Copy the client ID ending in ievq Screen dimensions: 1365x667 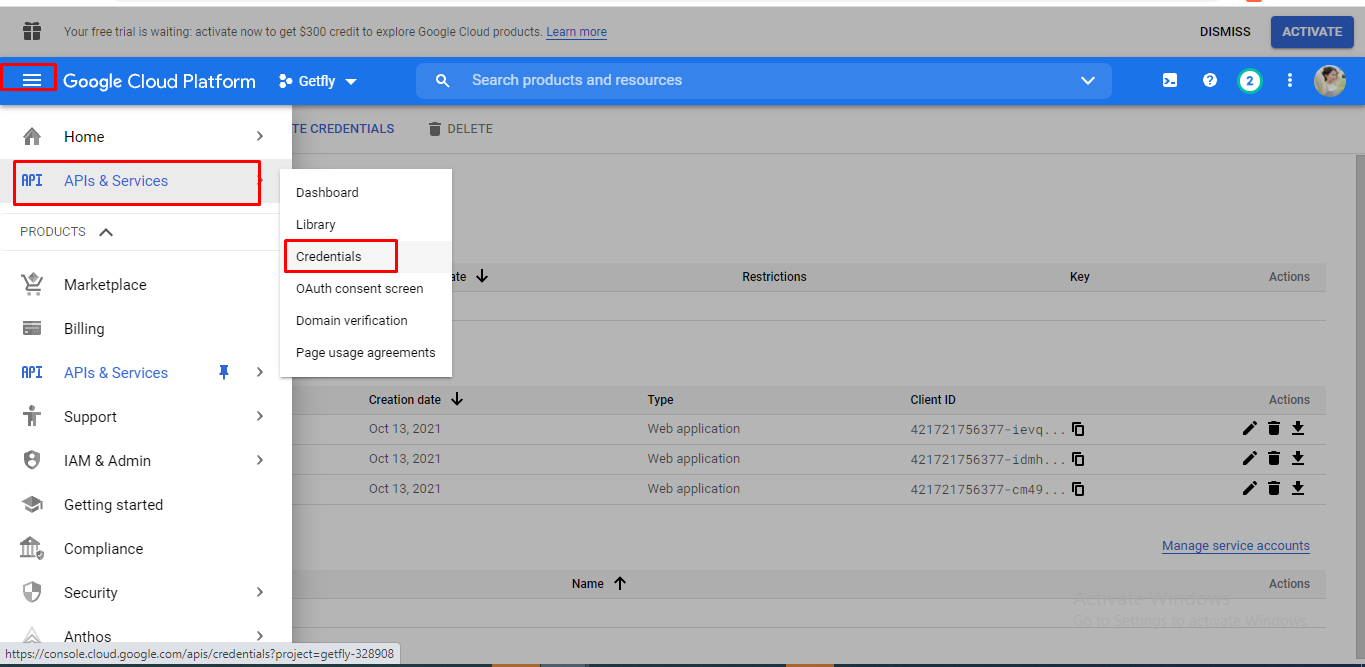click(1078, 429)
